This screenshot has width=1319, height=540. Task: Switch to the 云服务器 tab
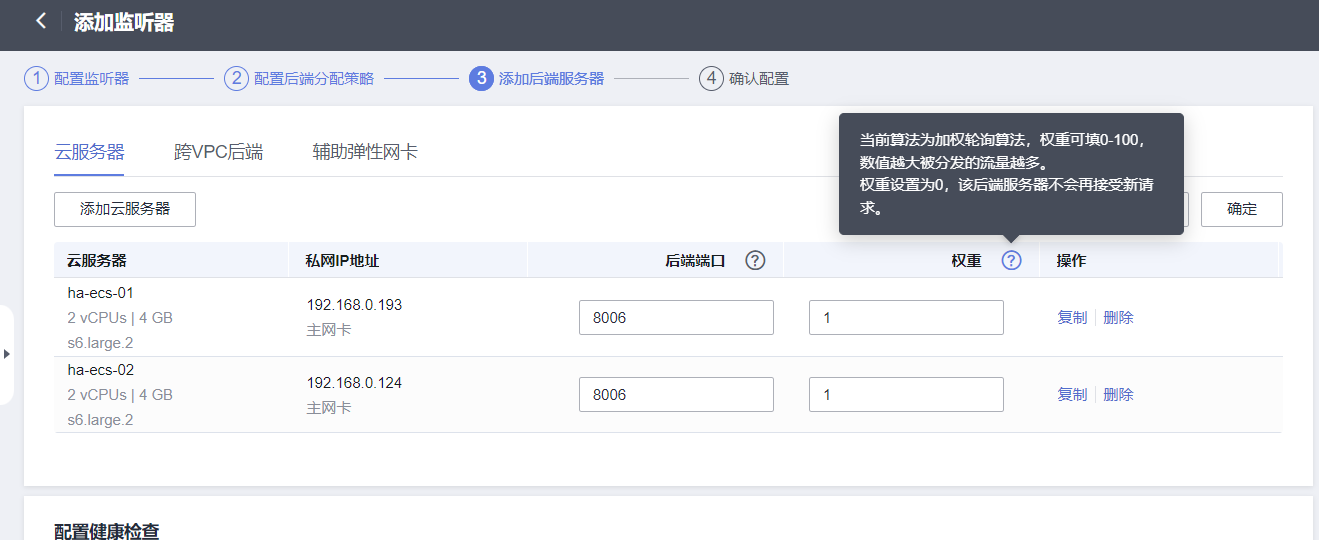click(x=89, y=152)
